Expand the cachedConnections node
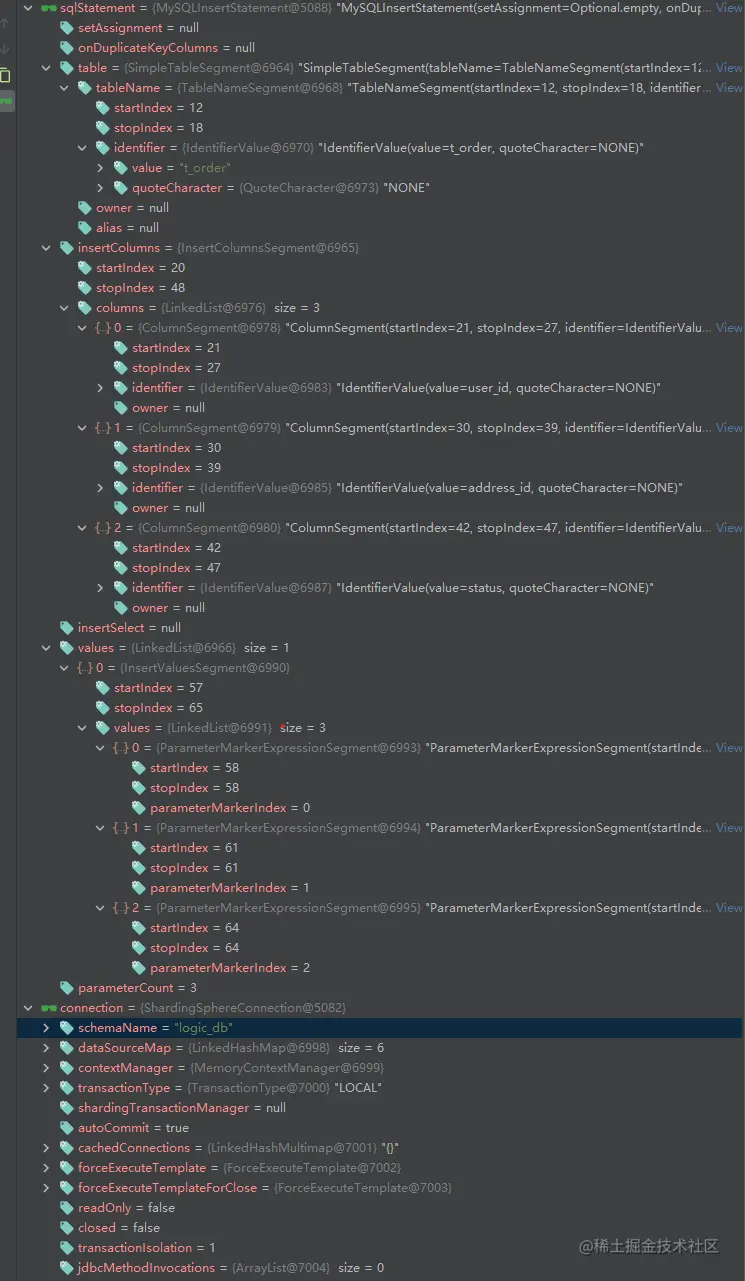Screen dimensions: 745x1281 pos(46,1148)
